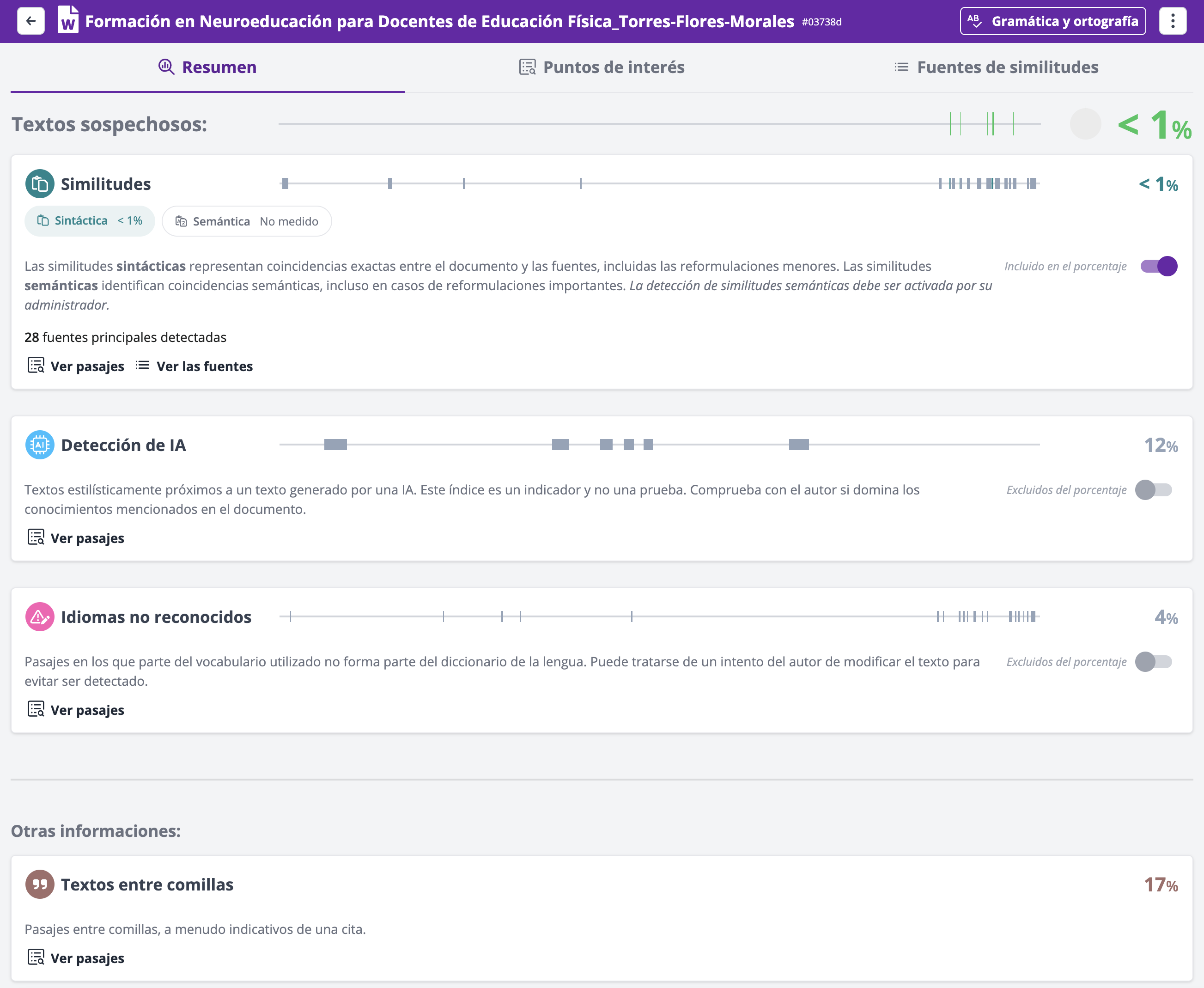Viewport: 1204px width, 988px height.
Task: Click the blue Detección de IA icon
Action: (40, 445)
